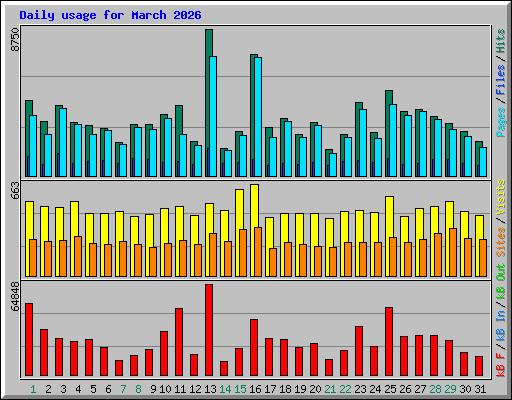Click the cyan files bar for day 3
Viewport: 512px width, 400px height.
tap(63, 142)
